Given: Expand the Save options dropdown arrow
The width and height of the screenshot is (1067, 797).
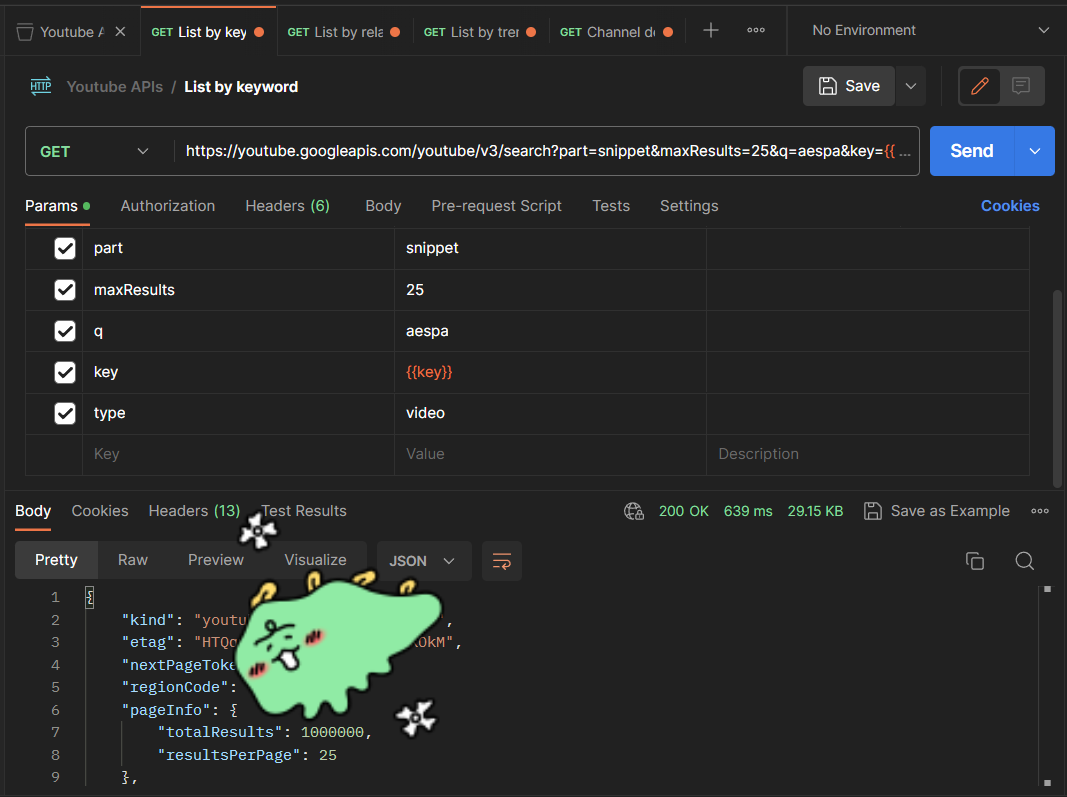Looking at the screenshot, I should click(x=910, y=86).
